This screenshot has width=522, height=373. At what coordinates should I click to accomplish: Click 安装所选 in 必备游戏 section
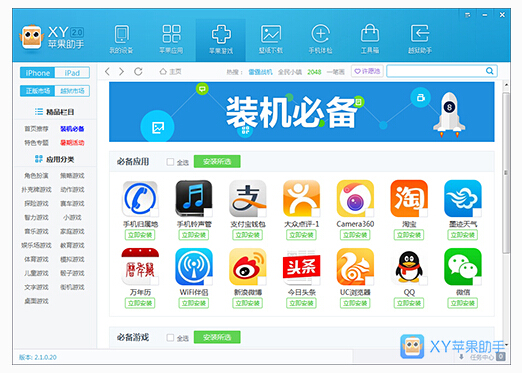point(217,337)
